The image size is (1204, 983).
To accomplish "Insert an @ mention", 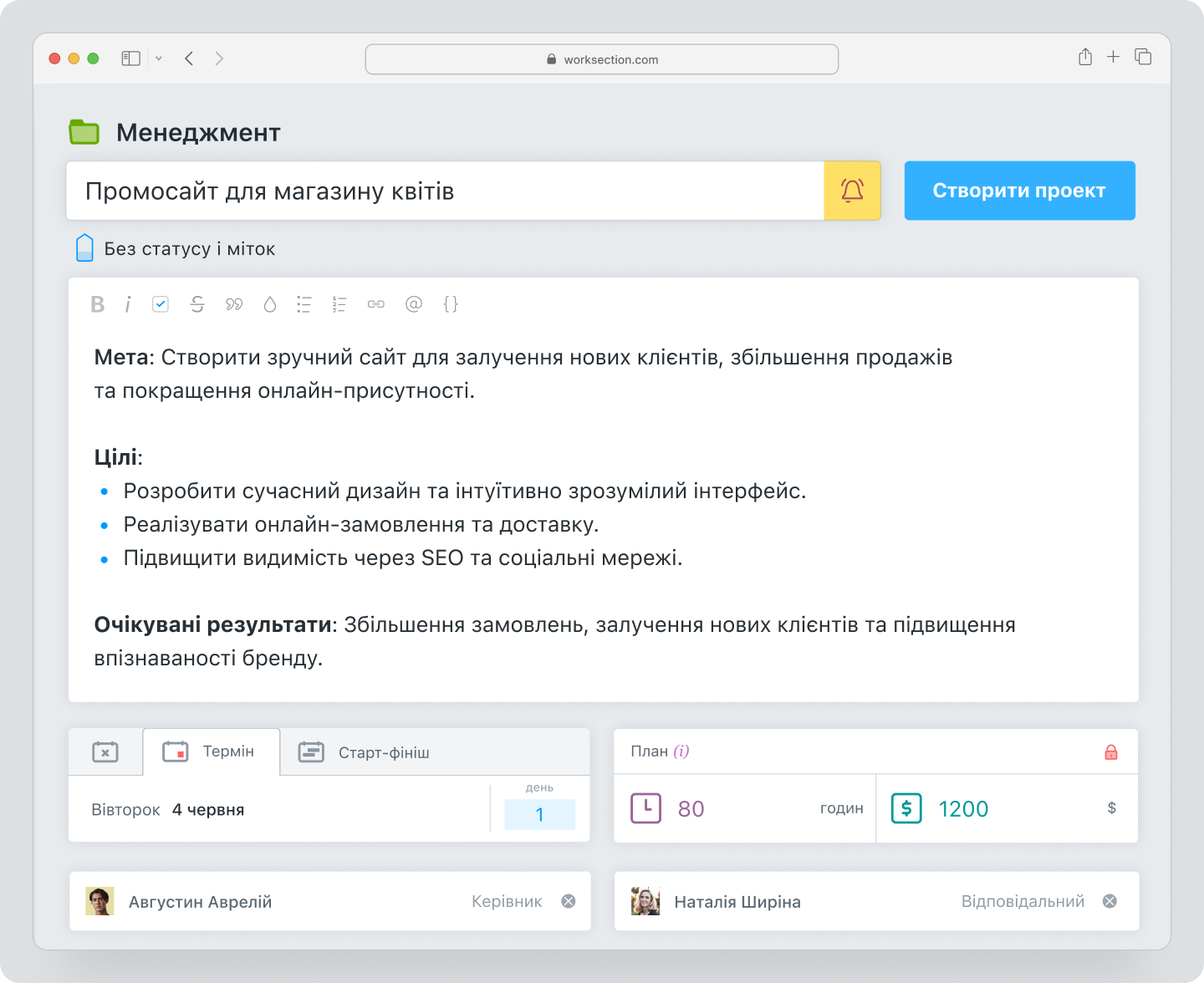I will (x=413, y=304).
